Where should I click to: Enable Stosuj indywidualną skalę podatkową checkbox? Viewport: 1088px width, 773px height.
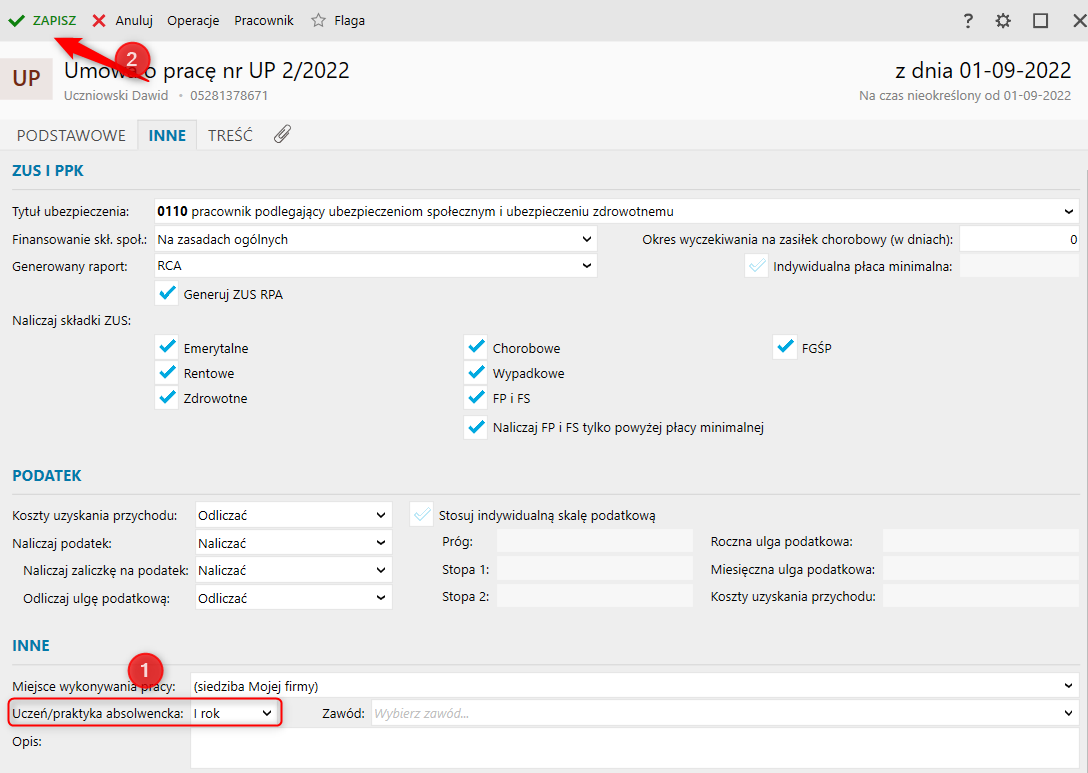[x=421, y=515]
